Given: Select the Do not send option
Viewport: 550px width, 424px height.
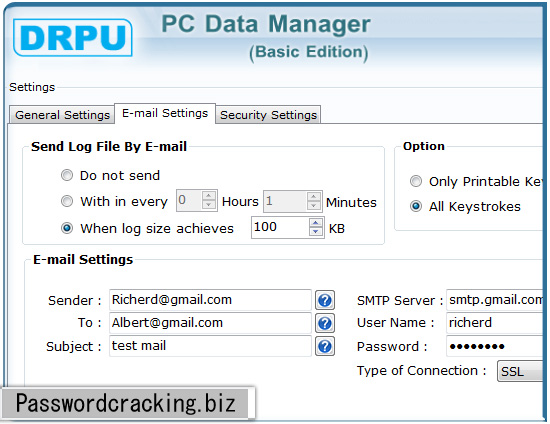Looking at the screenshot, I should pos(67,175).
